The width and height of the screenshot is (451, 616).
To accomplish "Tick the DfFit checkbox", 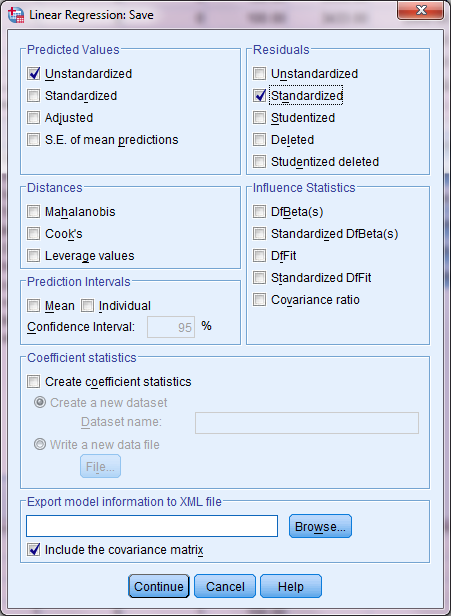I will tap(259, 256).
